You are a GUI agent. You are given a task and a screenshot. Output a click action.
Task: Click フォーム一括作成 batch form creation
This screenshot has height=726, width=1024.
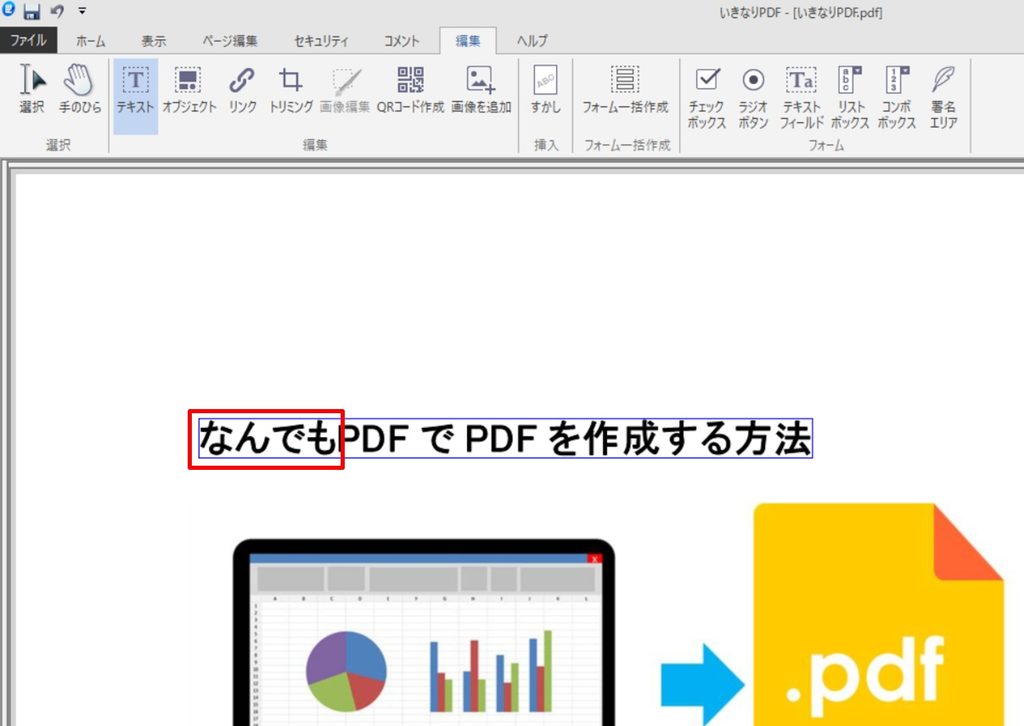(x=625, y=89)
